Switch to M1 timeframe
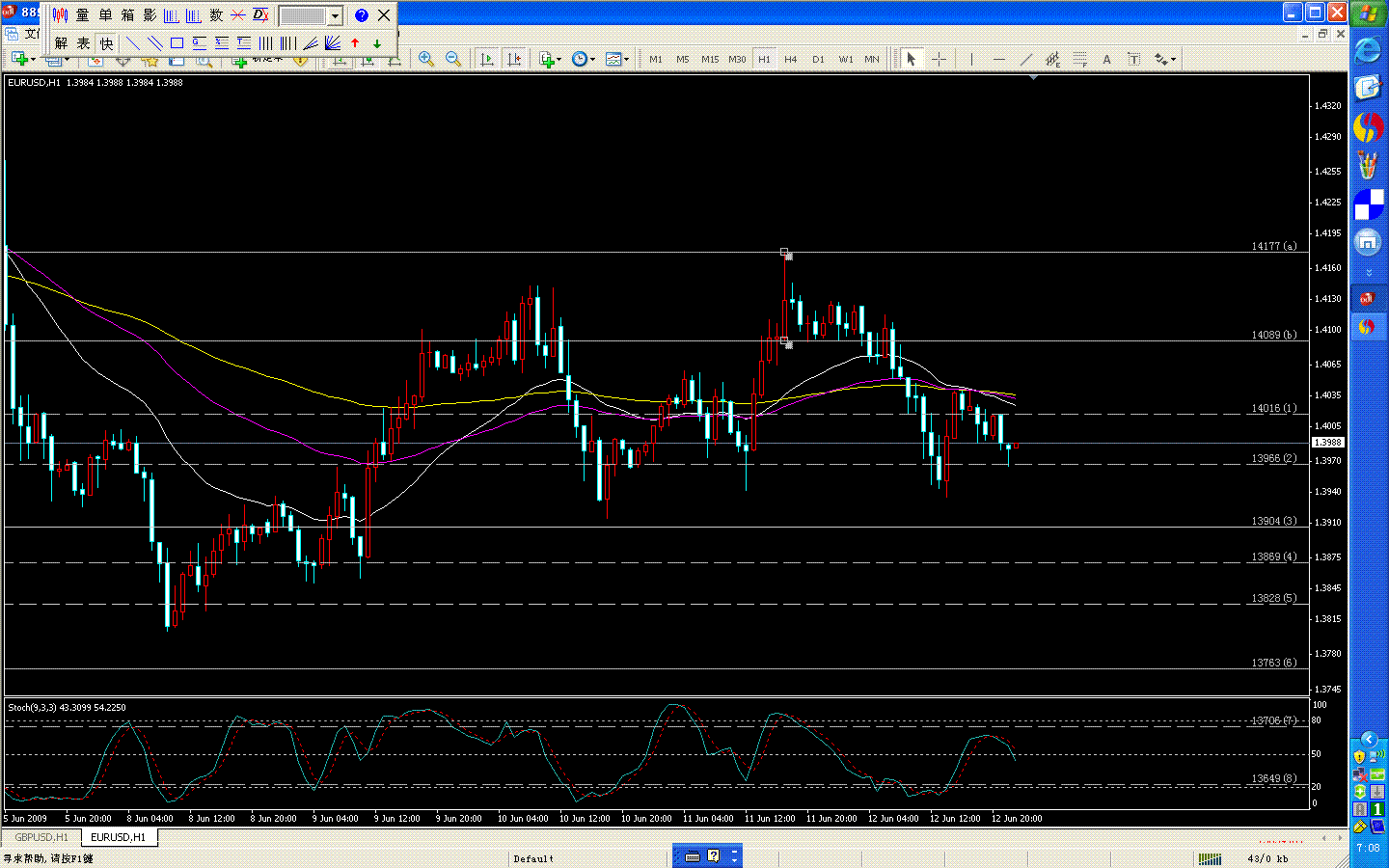 coord(656,59)
